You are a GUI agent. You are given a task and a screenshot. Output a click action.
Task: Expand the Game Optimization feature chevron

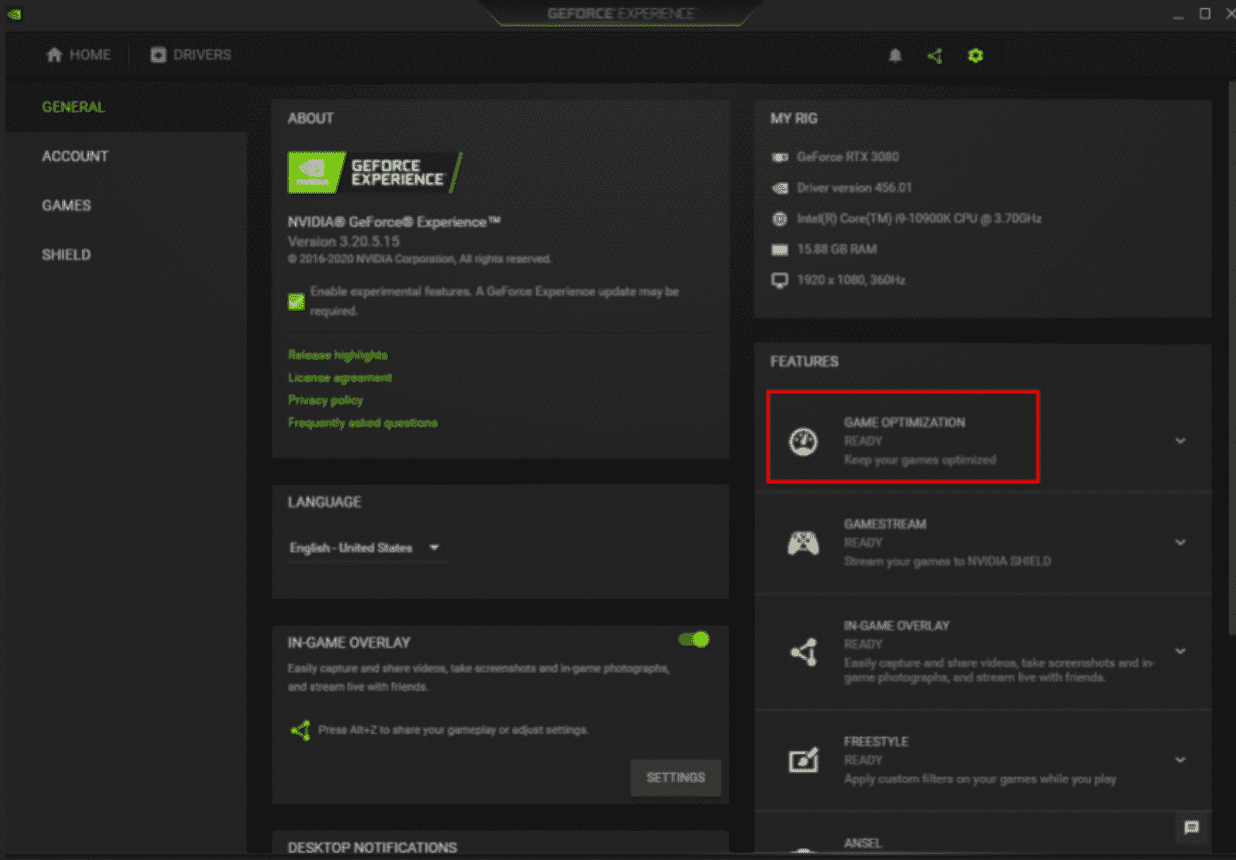tap(1180, 441)
